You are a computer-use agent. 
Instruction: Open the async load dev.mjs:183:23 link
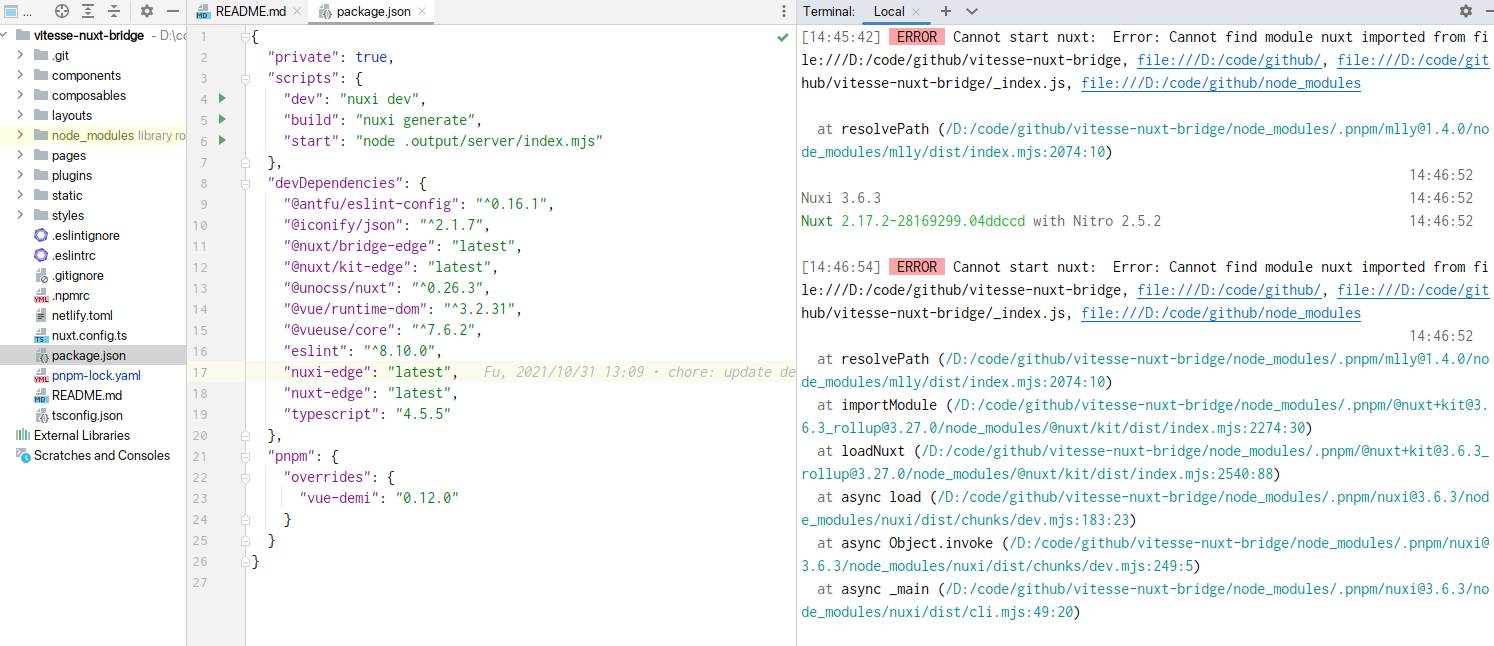tap(1145, 508)
